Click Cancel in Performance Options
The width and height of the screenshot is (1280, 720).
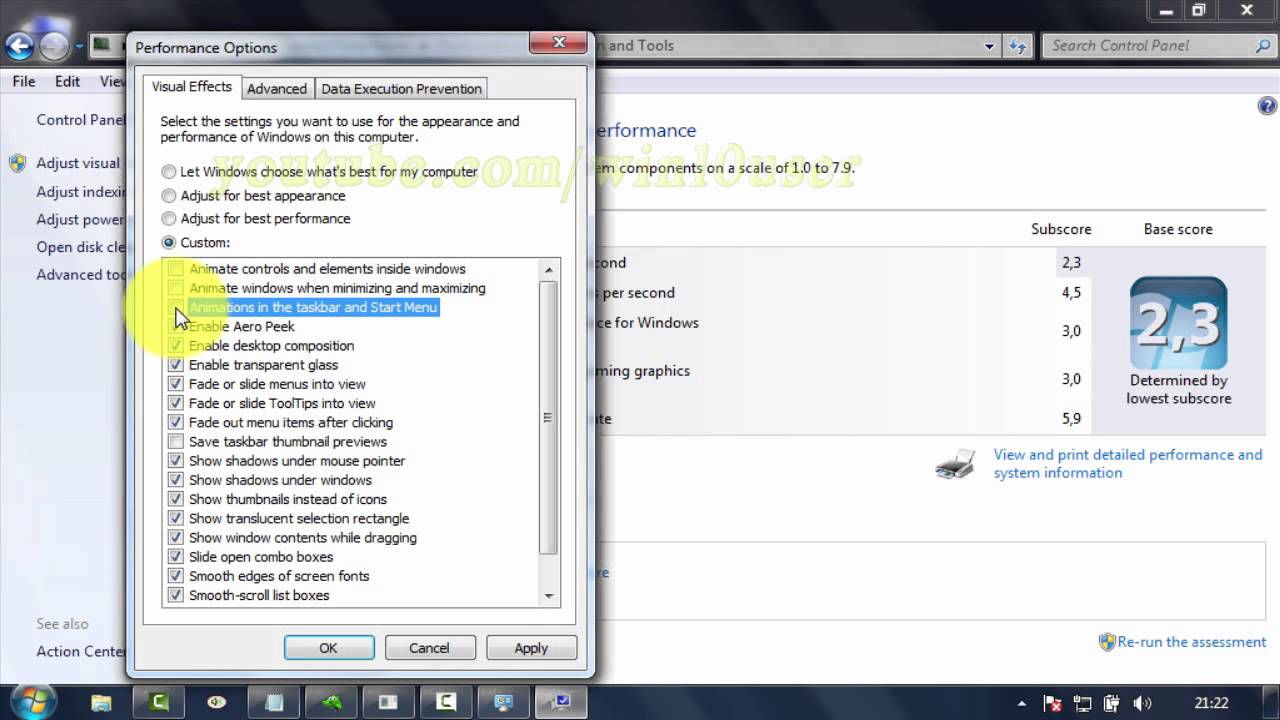(429, 648)
